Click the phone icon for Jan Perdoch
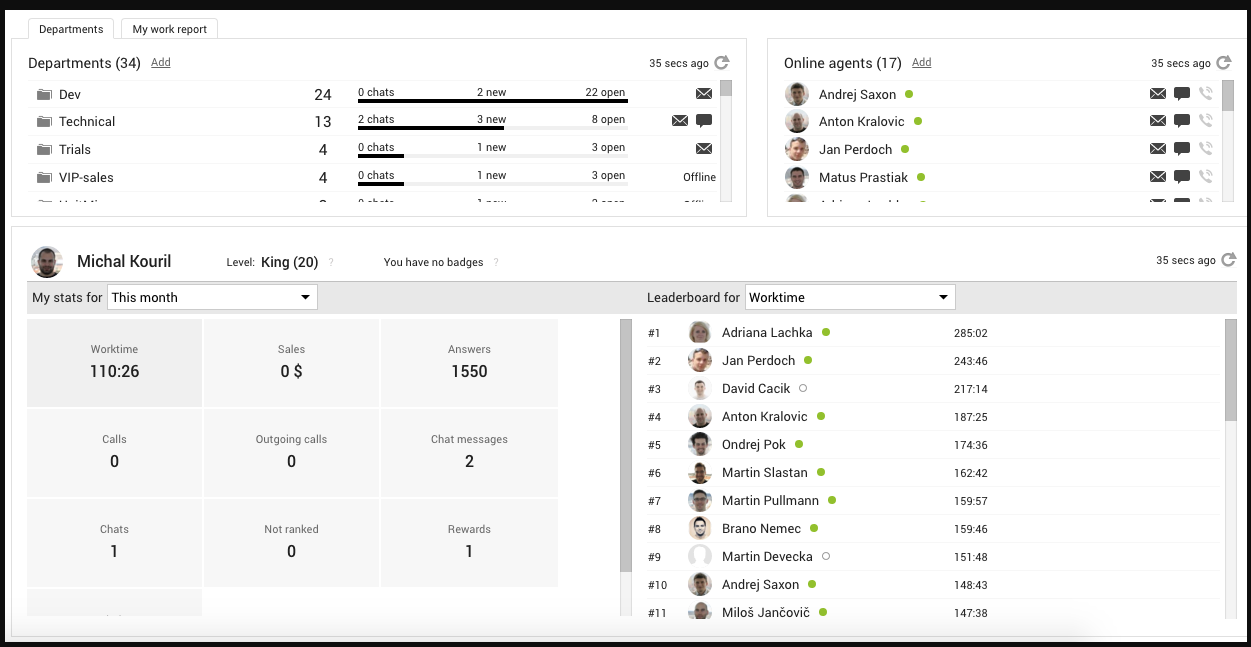The width and height of the screenshot is (1251, 647). [1205, 149]
